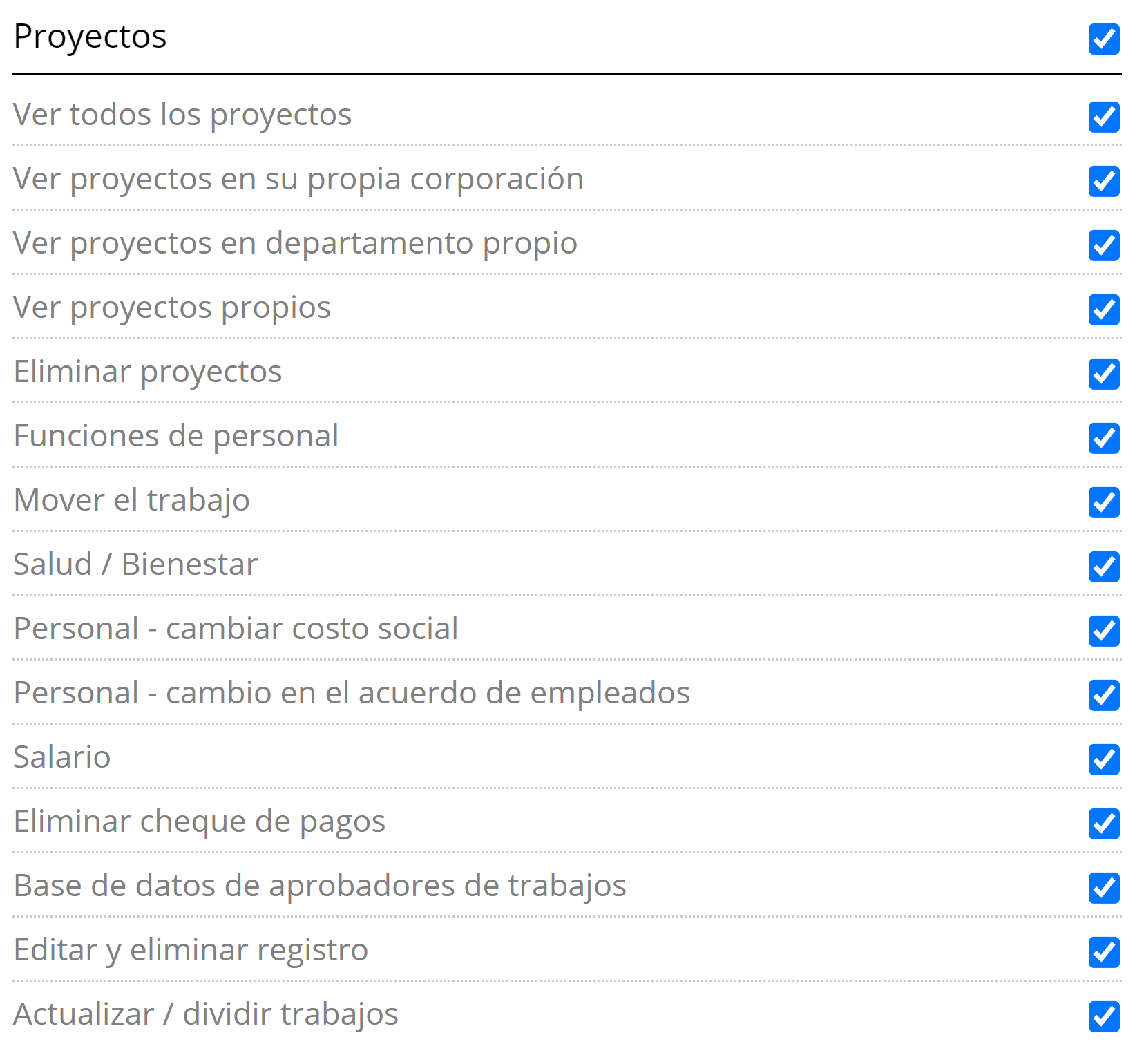Click the 'Proyectos' section heading
Image resolution: width=1144 pixels, height=1064 pixels.
pos(90,37)
